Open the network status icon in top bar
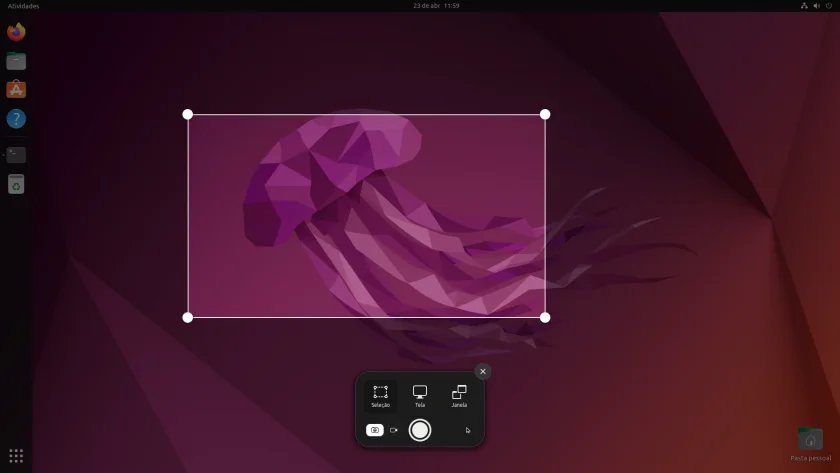 804,6
